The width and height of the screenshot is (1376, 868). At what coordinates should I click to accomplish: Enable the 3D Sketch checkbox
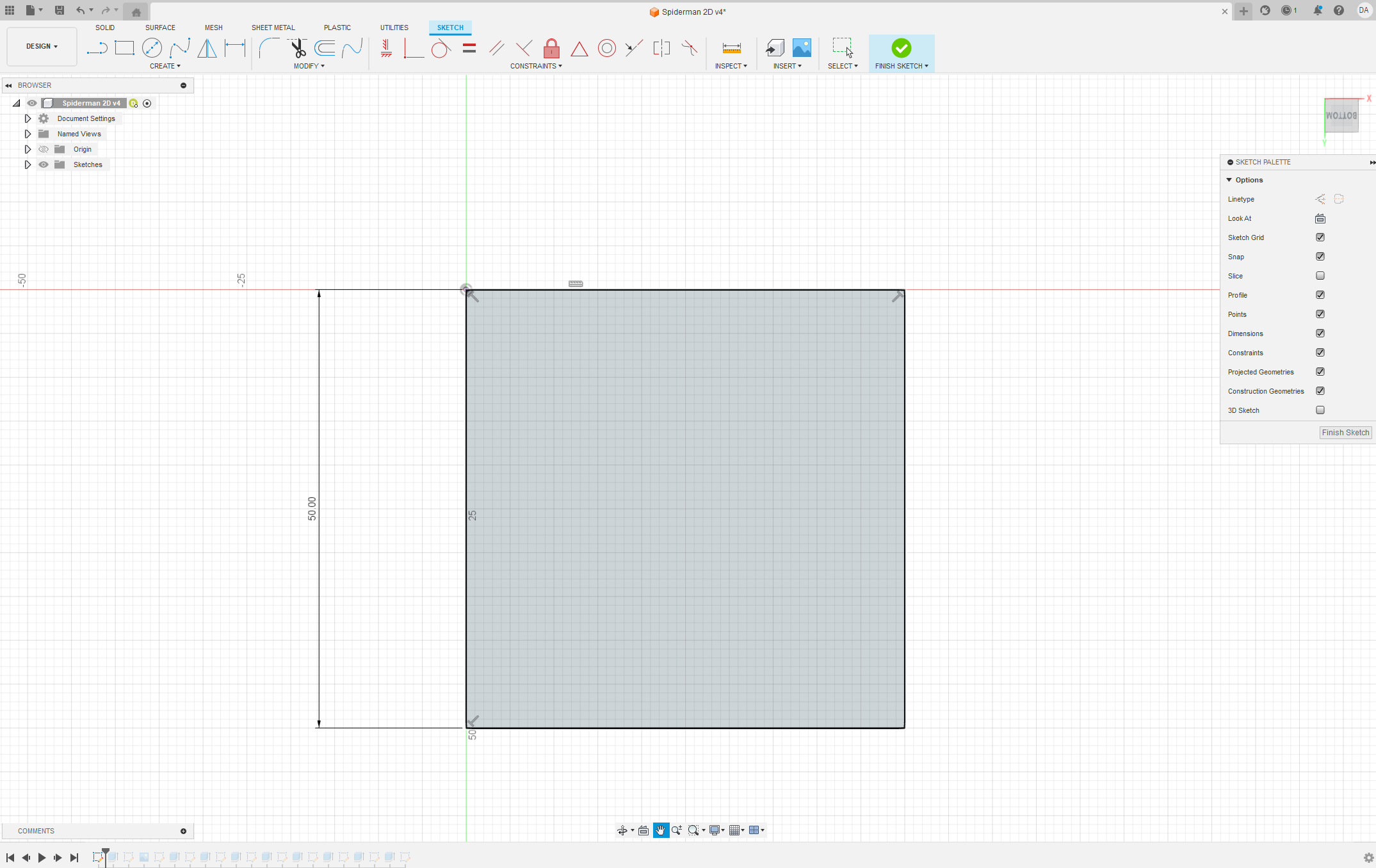pos(1320,410)
